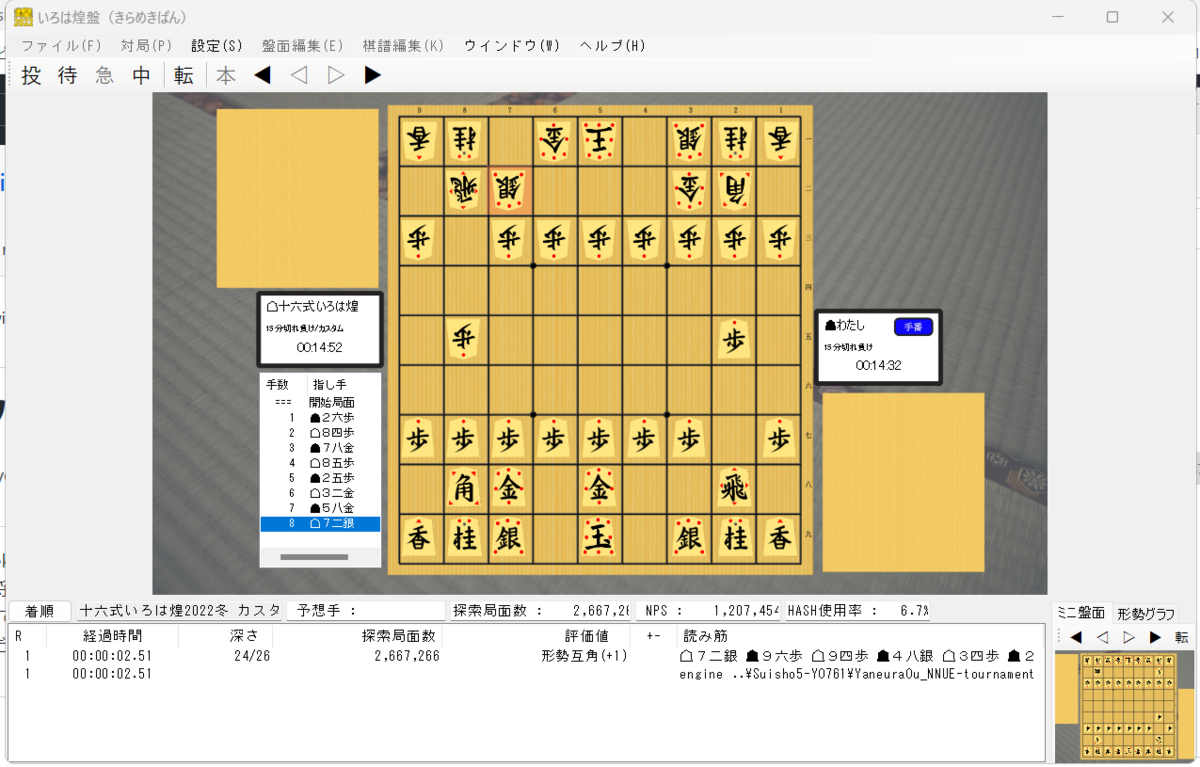Click the 本 (main line) toolbar button

click(x=227, y=75)
